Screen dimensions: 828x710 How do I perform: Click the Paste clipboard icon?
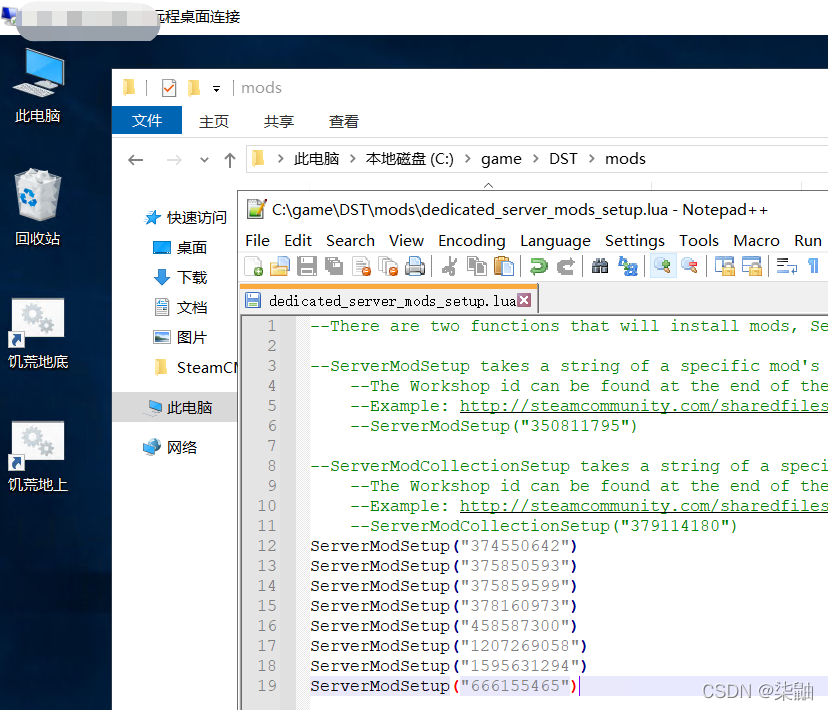pyautogui.click(x=504, y=267)
